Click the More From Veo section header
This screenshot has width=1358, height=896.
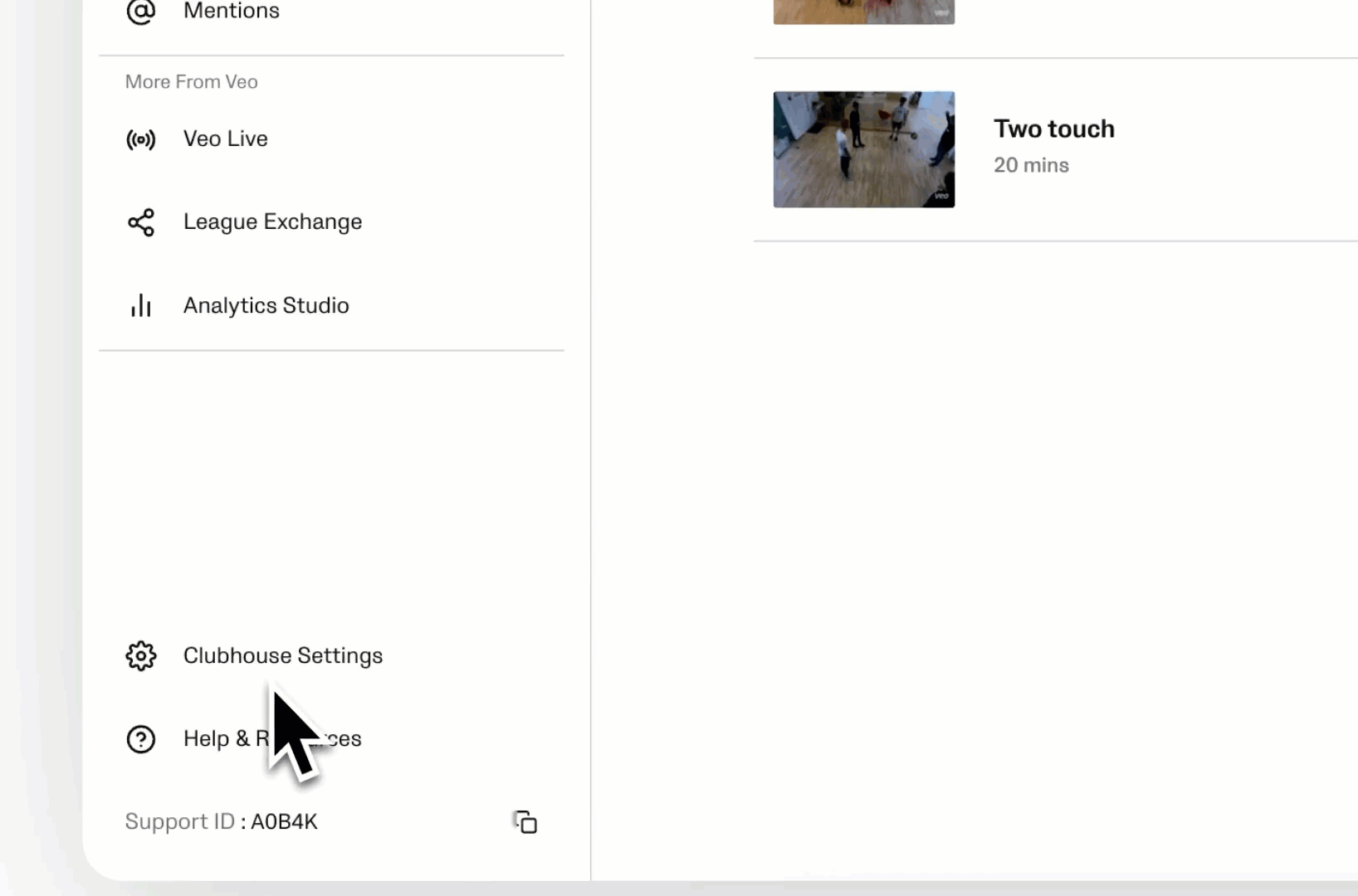(x=191, y=82)
